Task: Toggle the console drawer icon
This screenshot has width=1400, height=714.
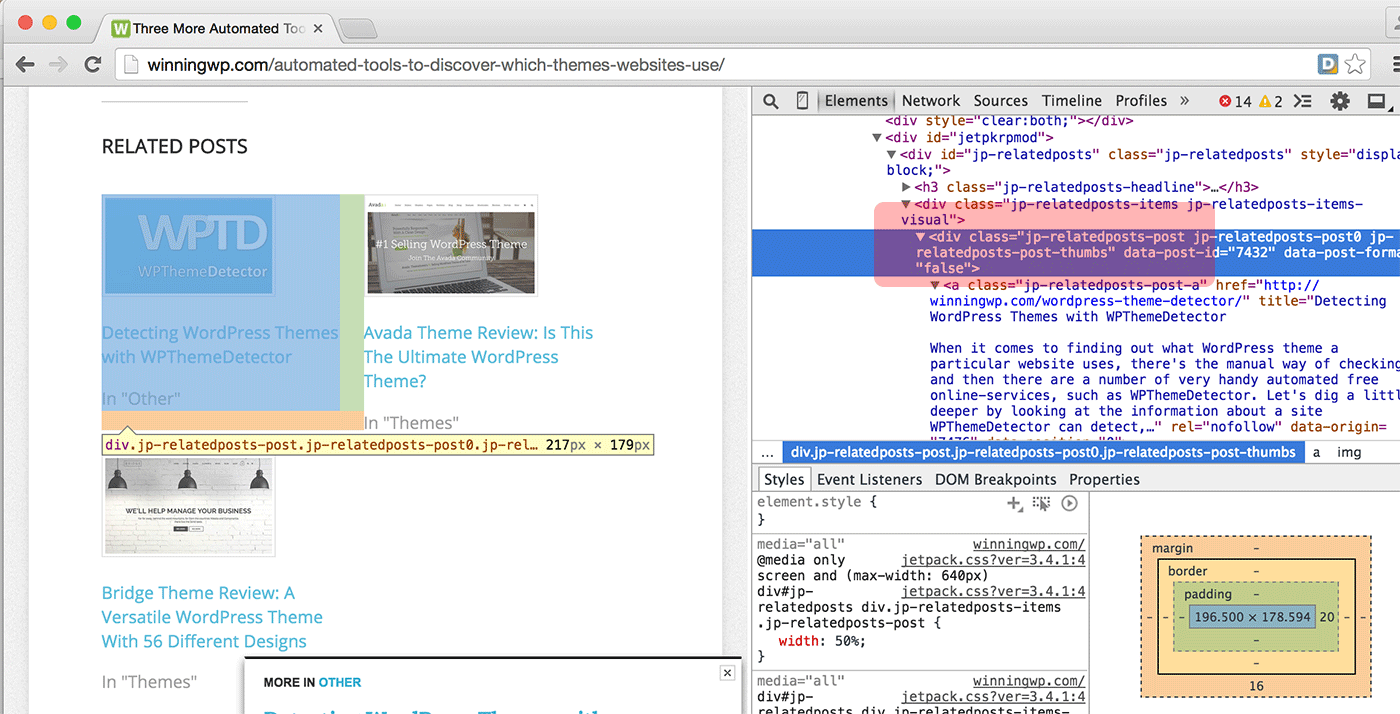Action: pos(1302,101)
